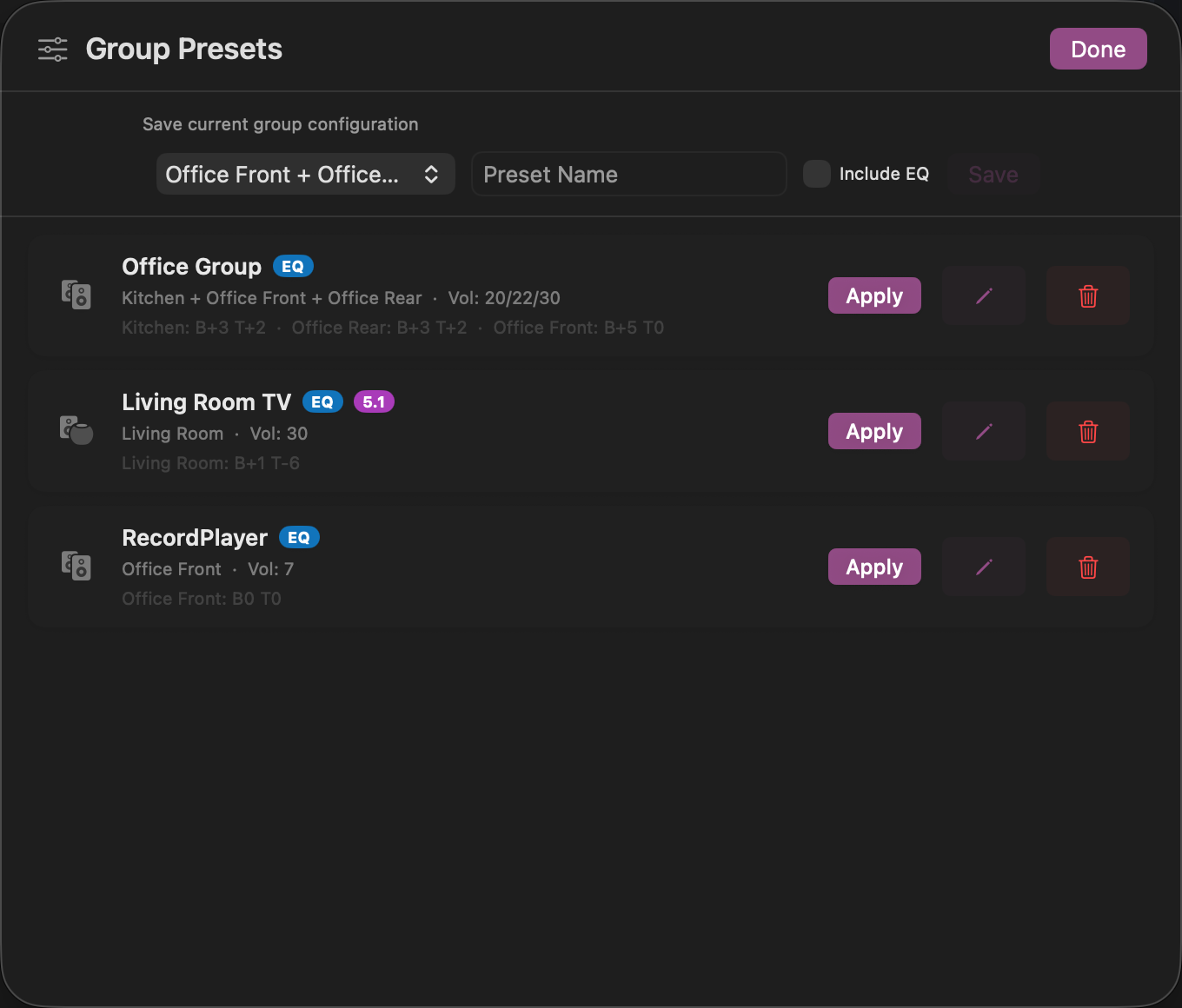Click the 'Office Rear: B+3 T+2' EQ text
This screenshot has width=1182, height=1008.
tap(379, 328)
